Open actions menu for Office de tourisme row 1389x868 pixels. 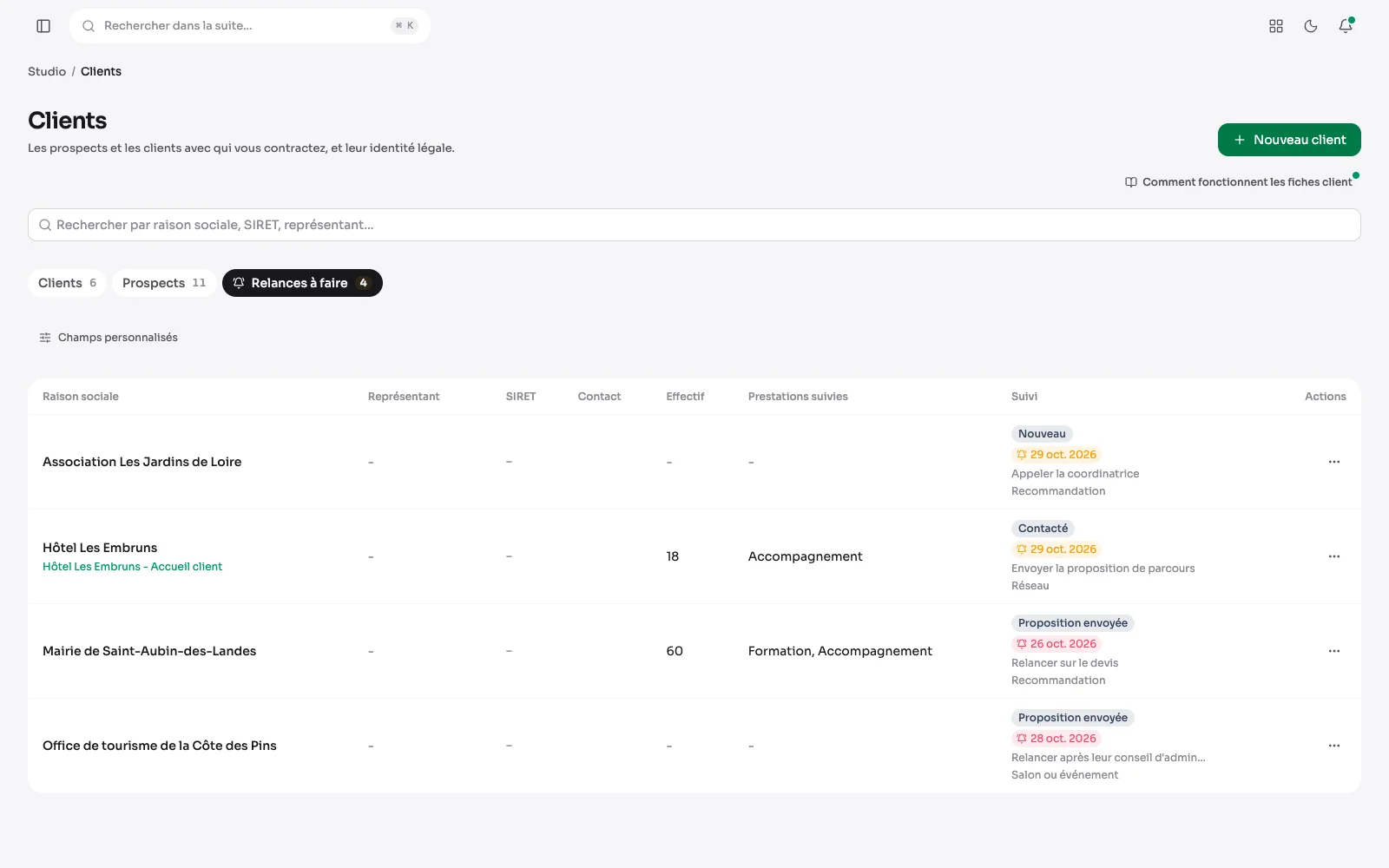point(1334,746)
